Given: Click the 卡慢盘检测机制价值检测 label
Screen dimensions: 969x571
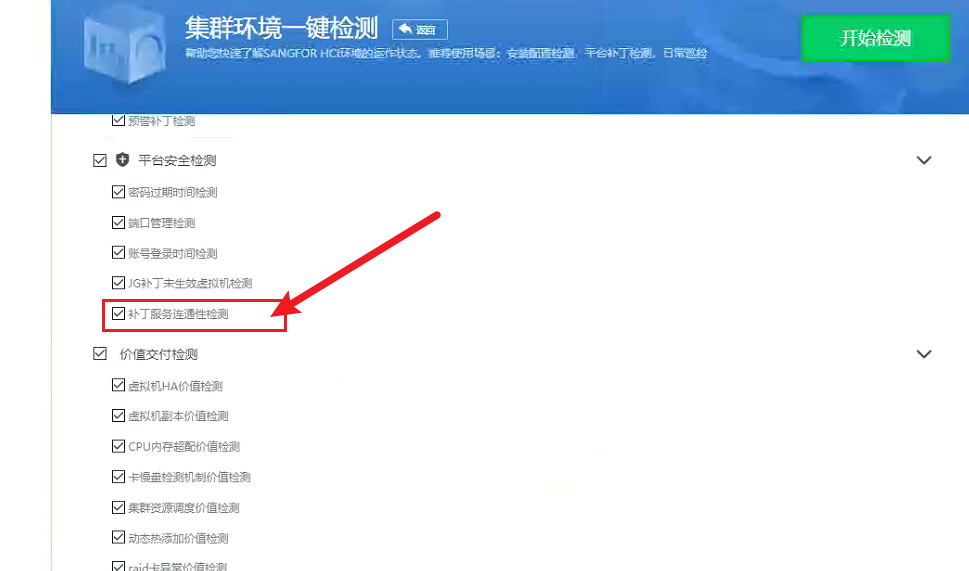Looking at the screenshot, I should click(189, 477).
